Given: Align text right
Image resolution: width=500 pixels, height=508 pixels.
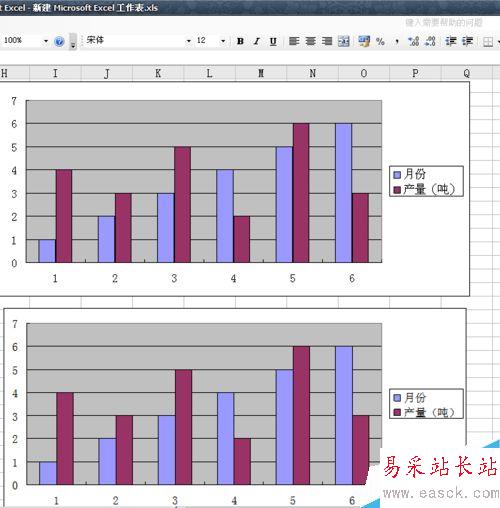Looking at the screenshot, I should pos(327,41).
